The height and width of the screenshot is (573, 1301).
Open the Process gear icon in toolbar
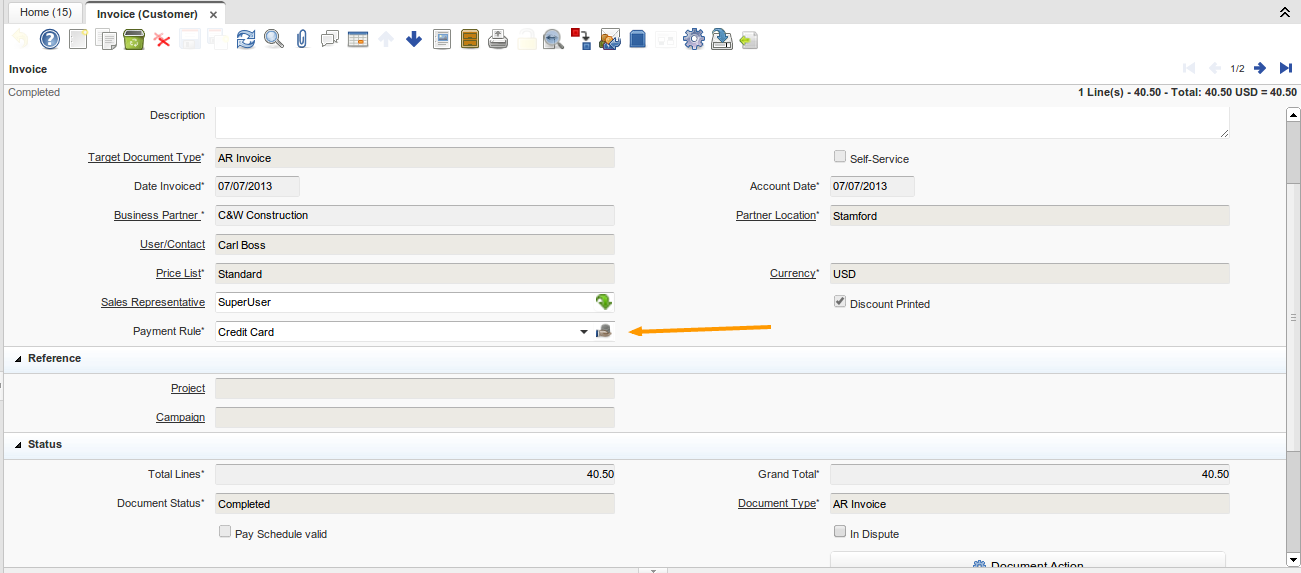coord(694,40)
